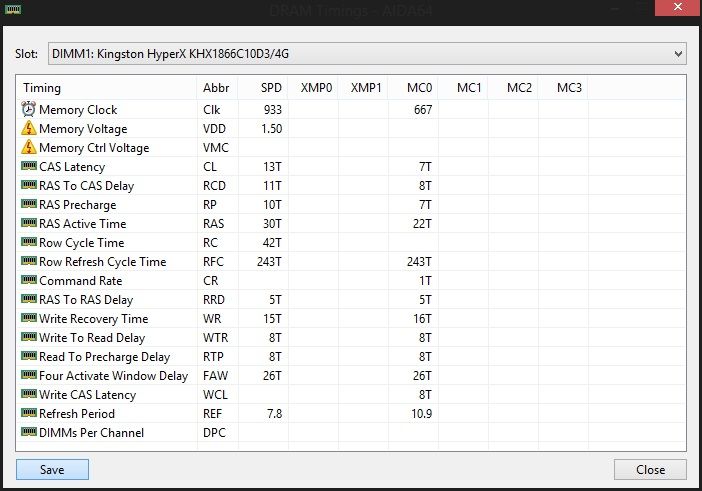Click the SPD CAS Latency value 13T
The height and width of the screenshot is (491, 702).
click(x=273, y=167)
